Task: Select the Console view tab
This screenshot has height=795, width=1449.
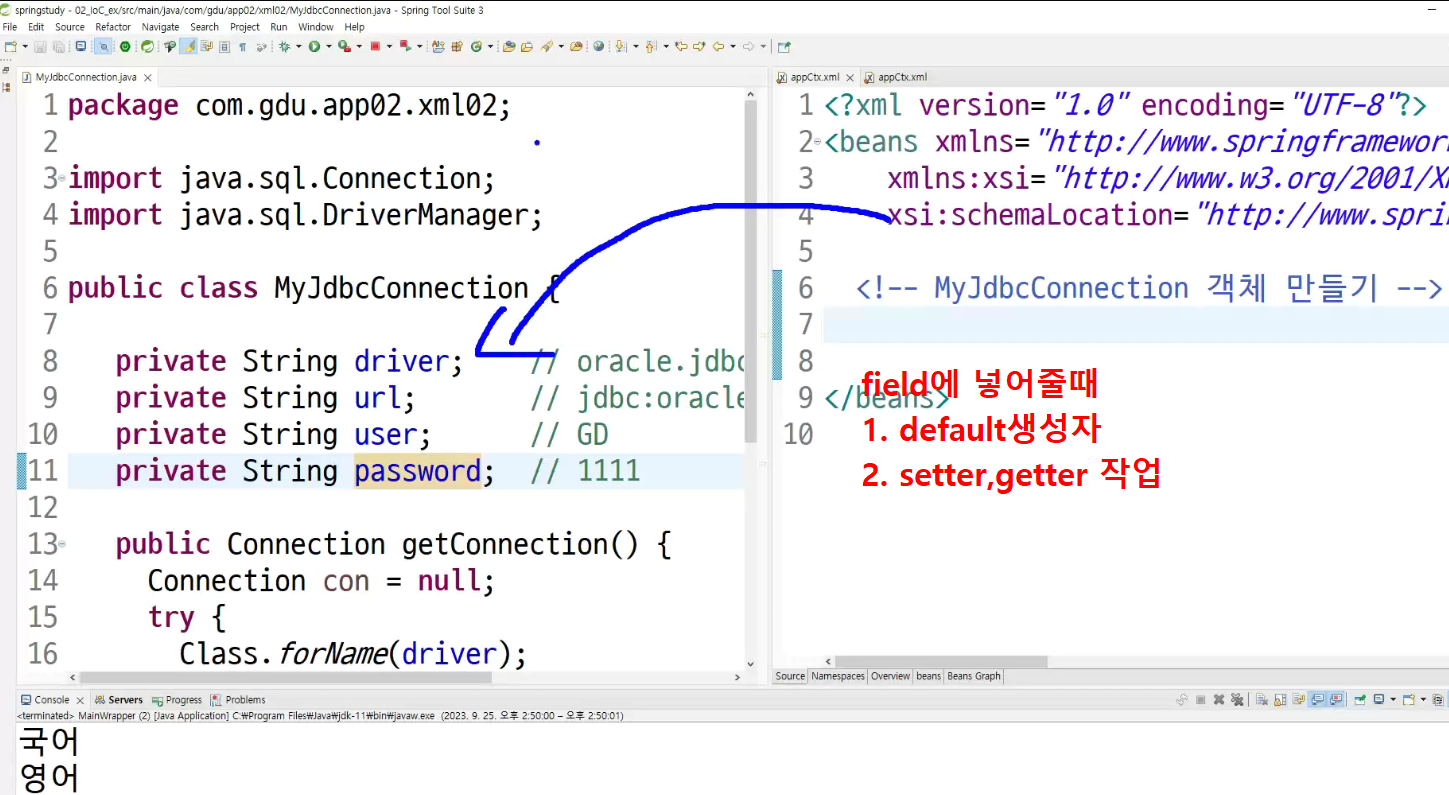Action: coord(44,700)
